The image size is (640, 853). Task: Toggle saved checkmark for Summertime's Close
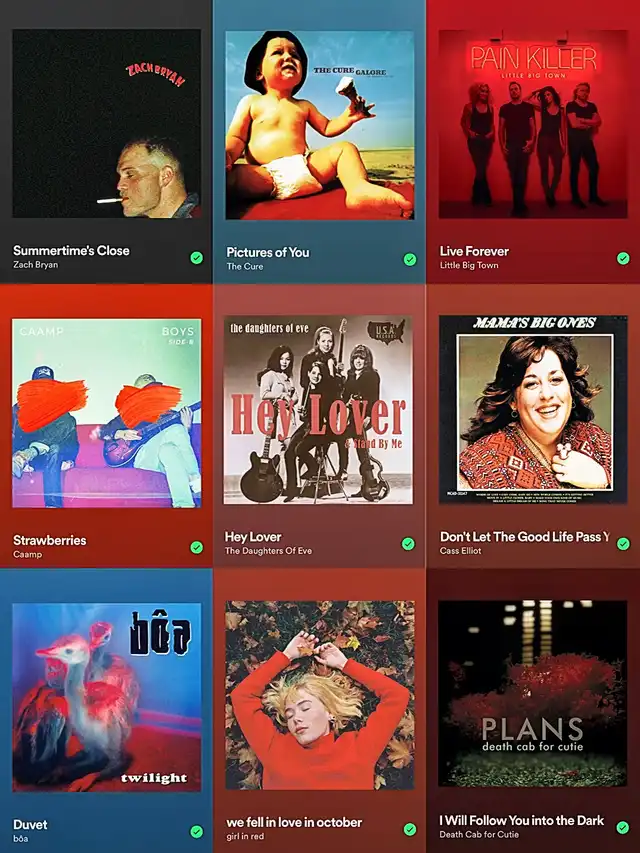pyautogui.click(x=196, y=258)
